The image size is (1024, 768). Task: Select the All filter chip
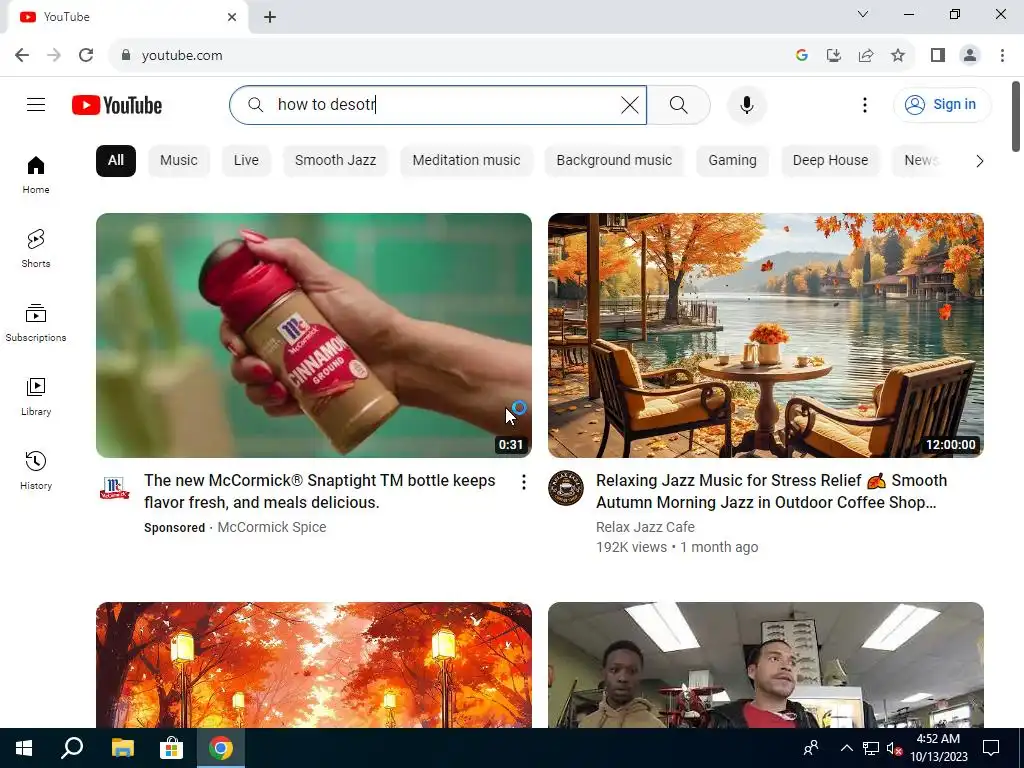pyautogui.click(x=116, y=161)
